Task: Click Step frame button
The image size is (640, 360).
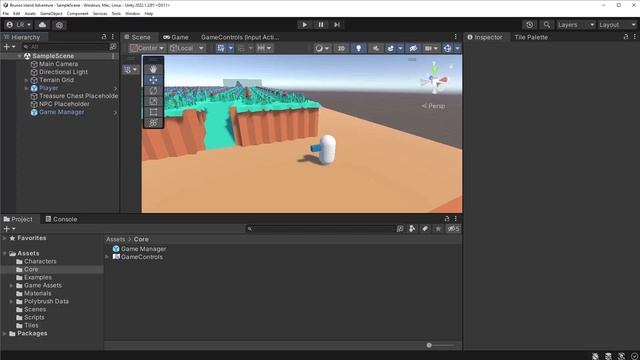Action: (337, 25)
